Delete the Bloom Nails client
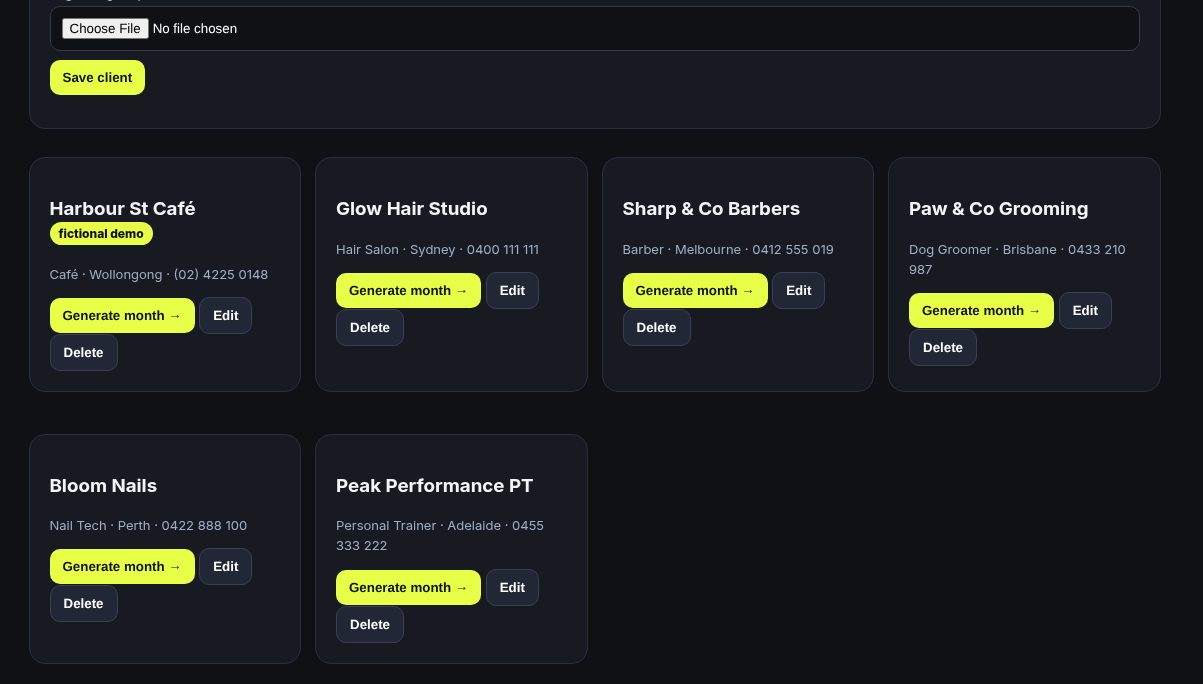1203x684 pixels. click(x=84, y=604)
